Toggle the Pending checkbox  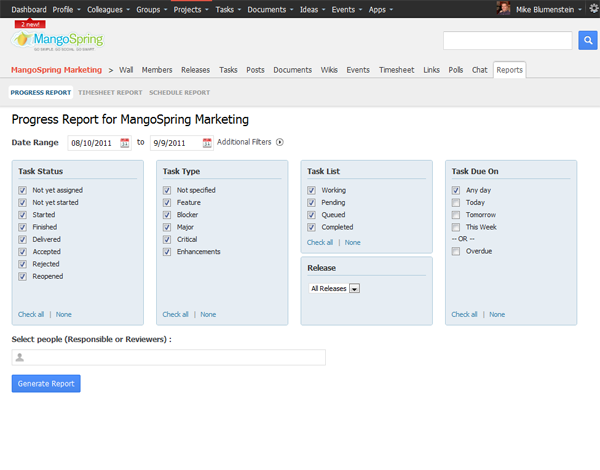(x=311, y=202)
